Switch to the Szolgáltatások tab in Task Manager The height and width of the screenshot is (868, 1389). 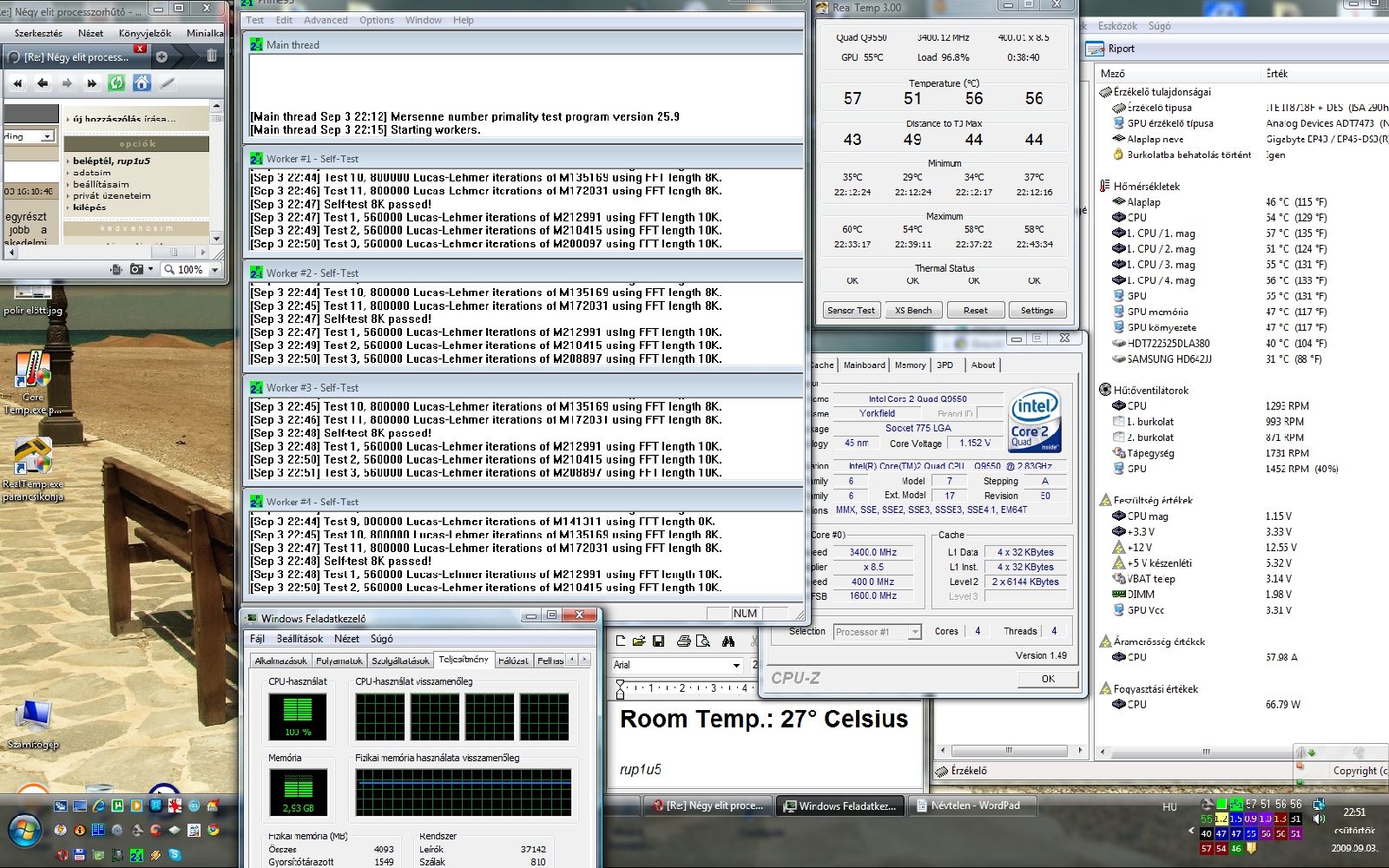(400, 661)
